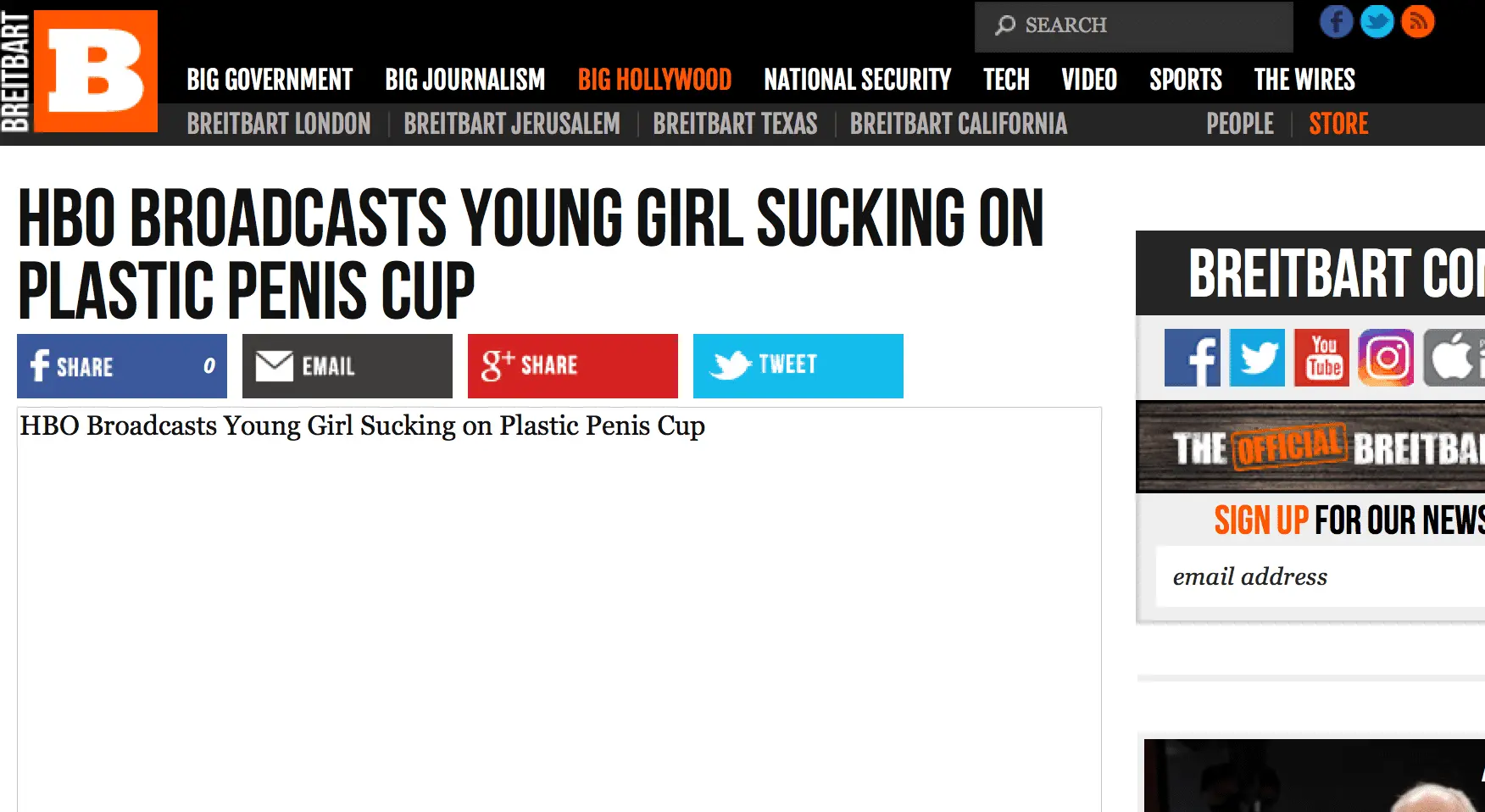
Task: Click sidebar Apple app icon
Action: (1452, 358)
